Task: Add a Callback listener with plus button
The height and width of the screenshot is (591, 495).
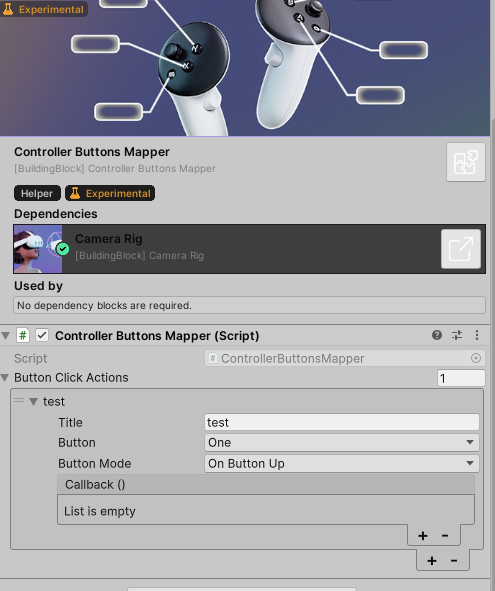Action: click(423, 536)
